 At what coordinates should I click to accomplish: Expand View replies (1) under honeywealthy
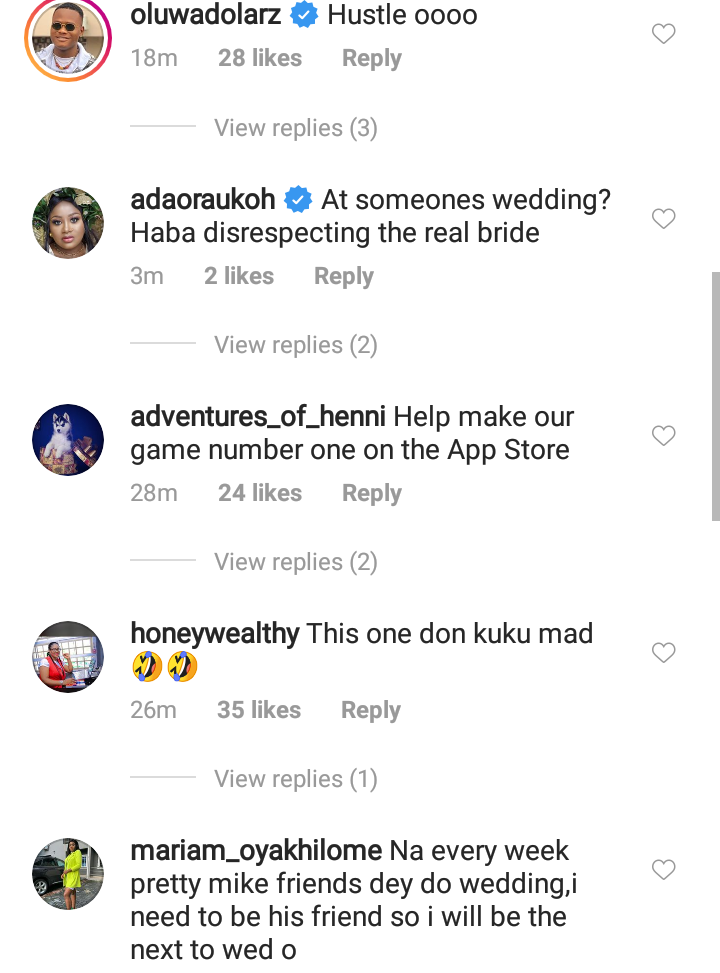click(295, 779)
